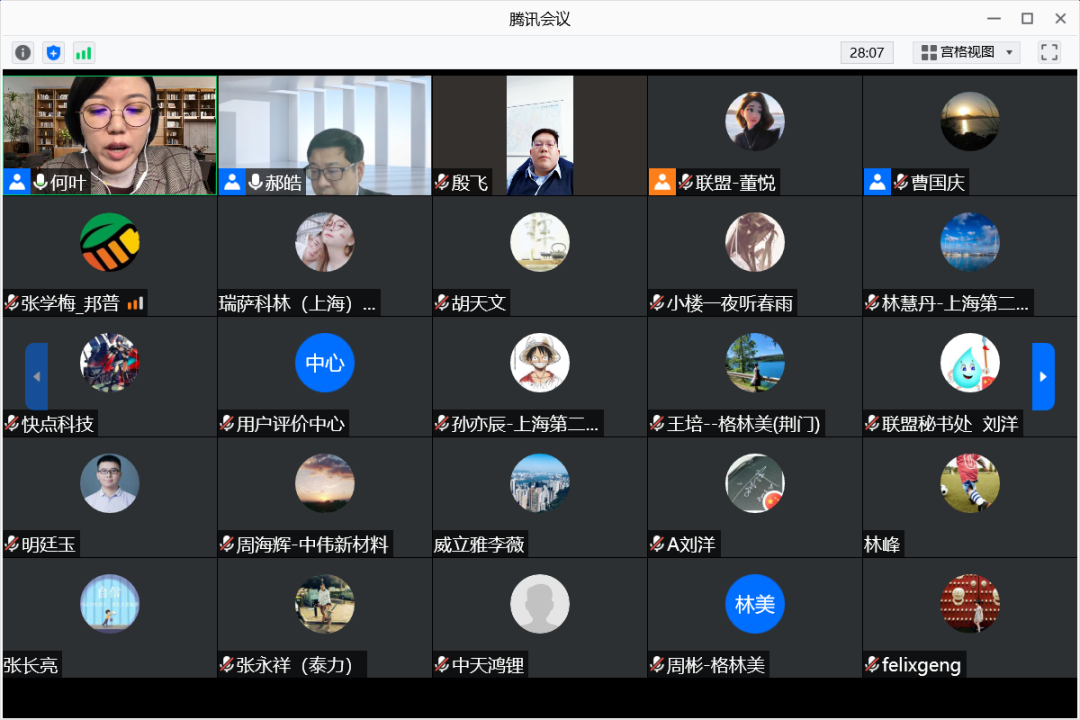Click 孙亦辰's straw hat anime avatar
The width and height of the screenshot is (1080, 720).
pyautogui.click(x=539, y=362)
